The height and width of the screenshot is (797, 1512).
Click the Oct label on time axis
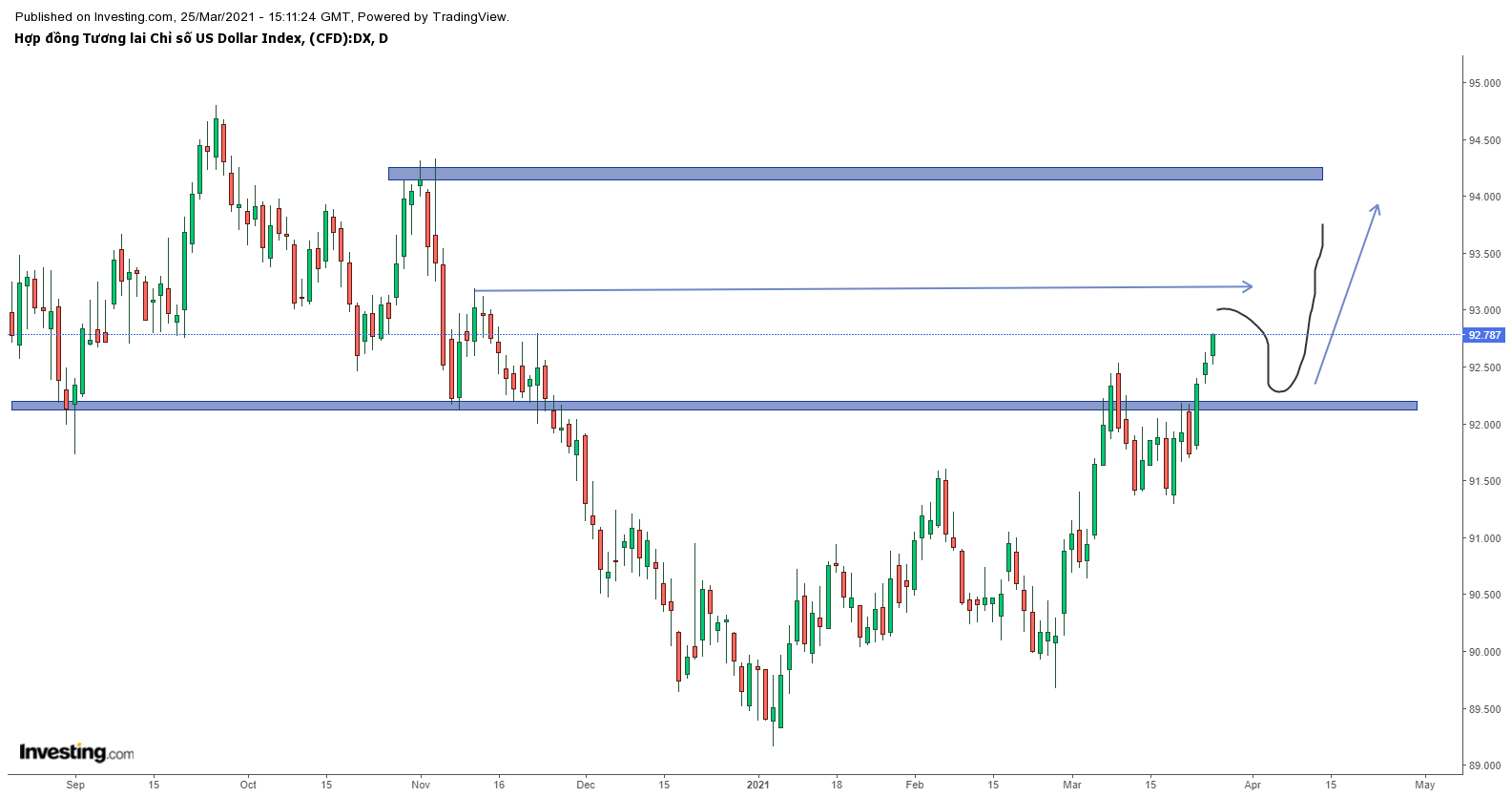point(248,785)
